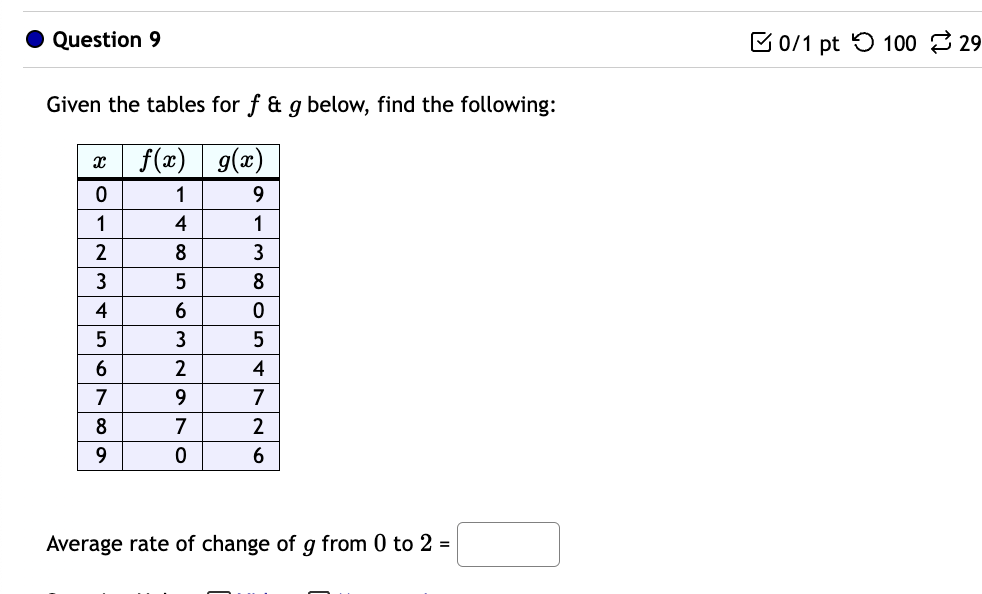The width and height of the screenshot is (982, 594).
Task: Click the g(x) cell in row x=9
Action: 258,456
